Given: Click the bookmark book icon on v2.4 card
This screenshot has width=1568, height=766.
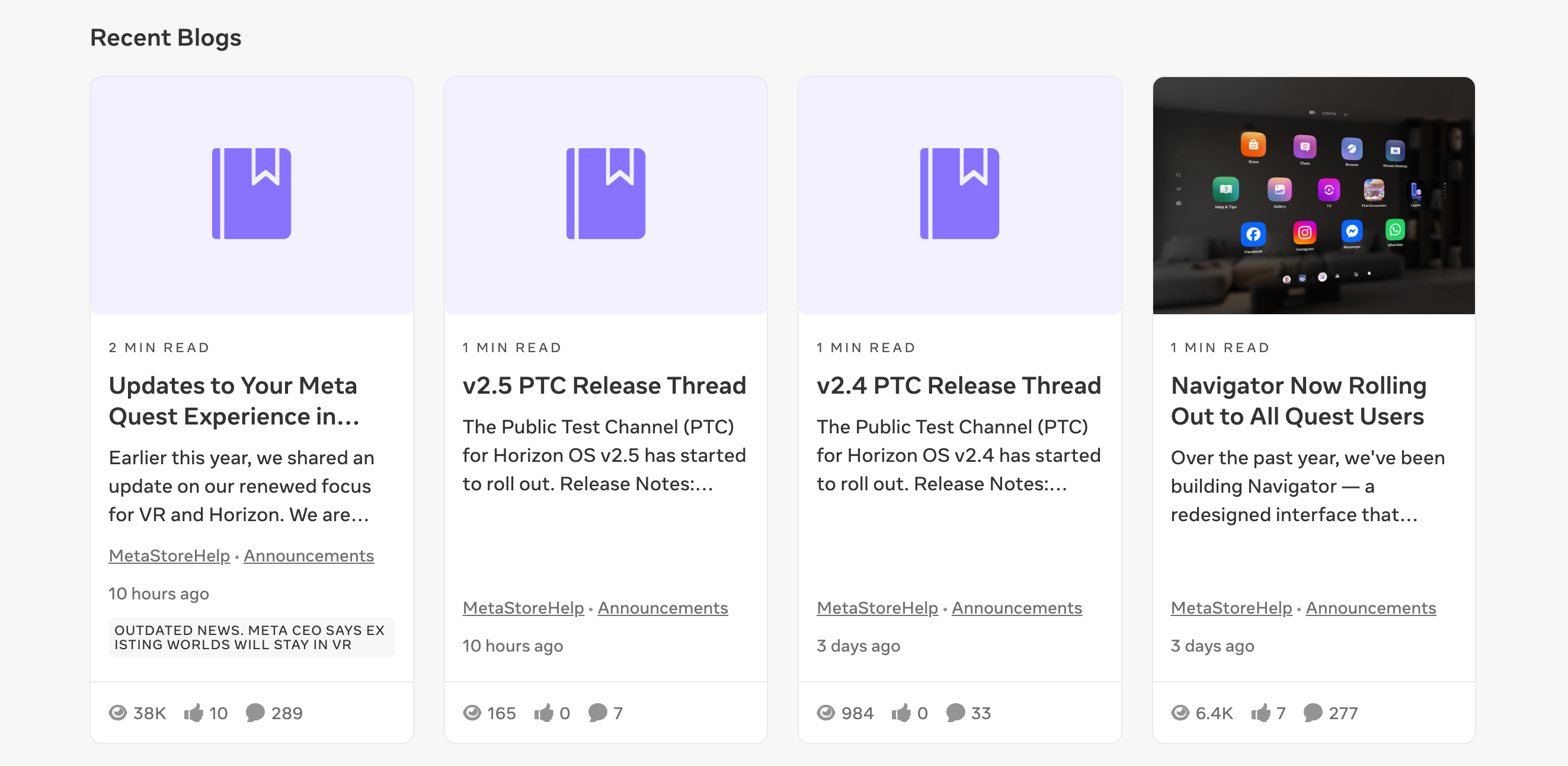Looking at the screenshot, I should pyautogui.click(x=959, y=194).
